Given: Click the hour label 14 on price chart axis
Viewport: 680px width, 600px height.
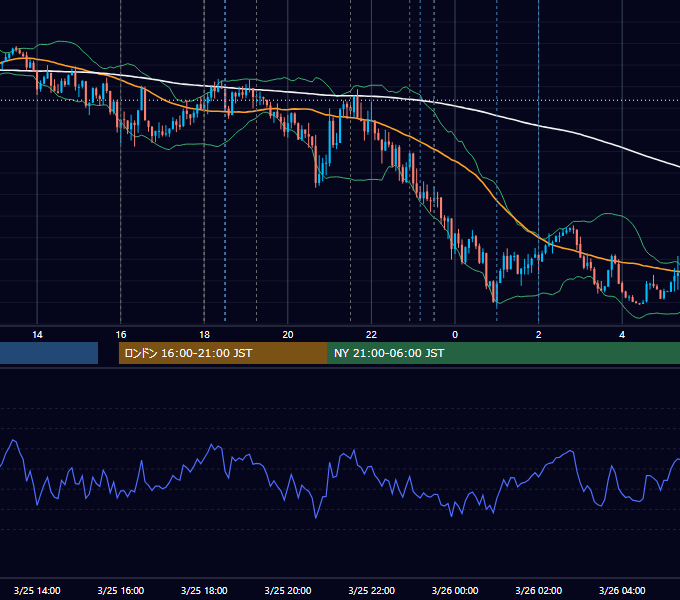Looking at the screenshot, I should (37, 334).
